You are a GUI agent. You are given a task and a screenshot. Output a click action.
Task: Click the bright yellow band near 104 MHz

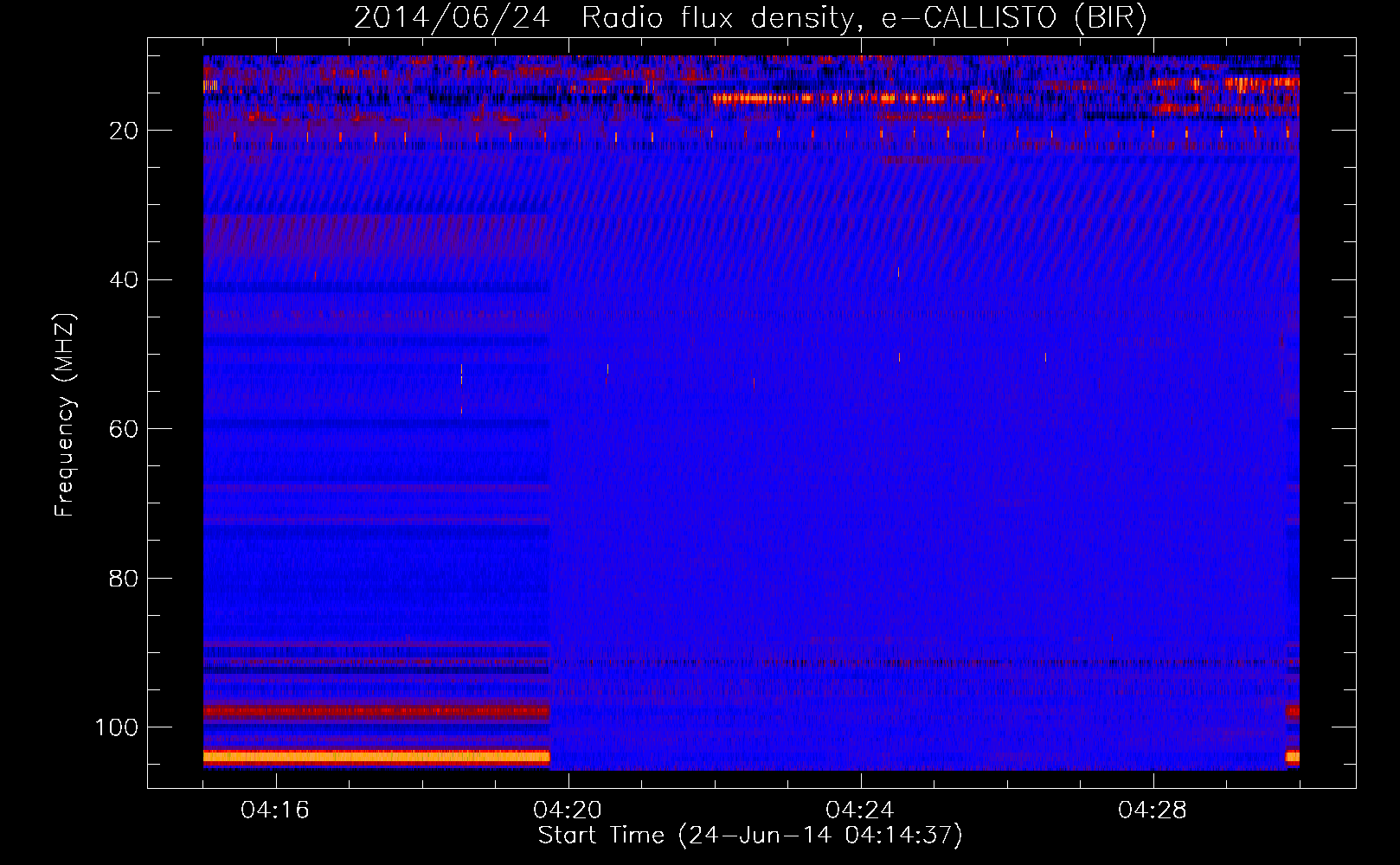tap(376, 757)
